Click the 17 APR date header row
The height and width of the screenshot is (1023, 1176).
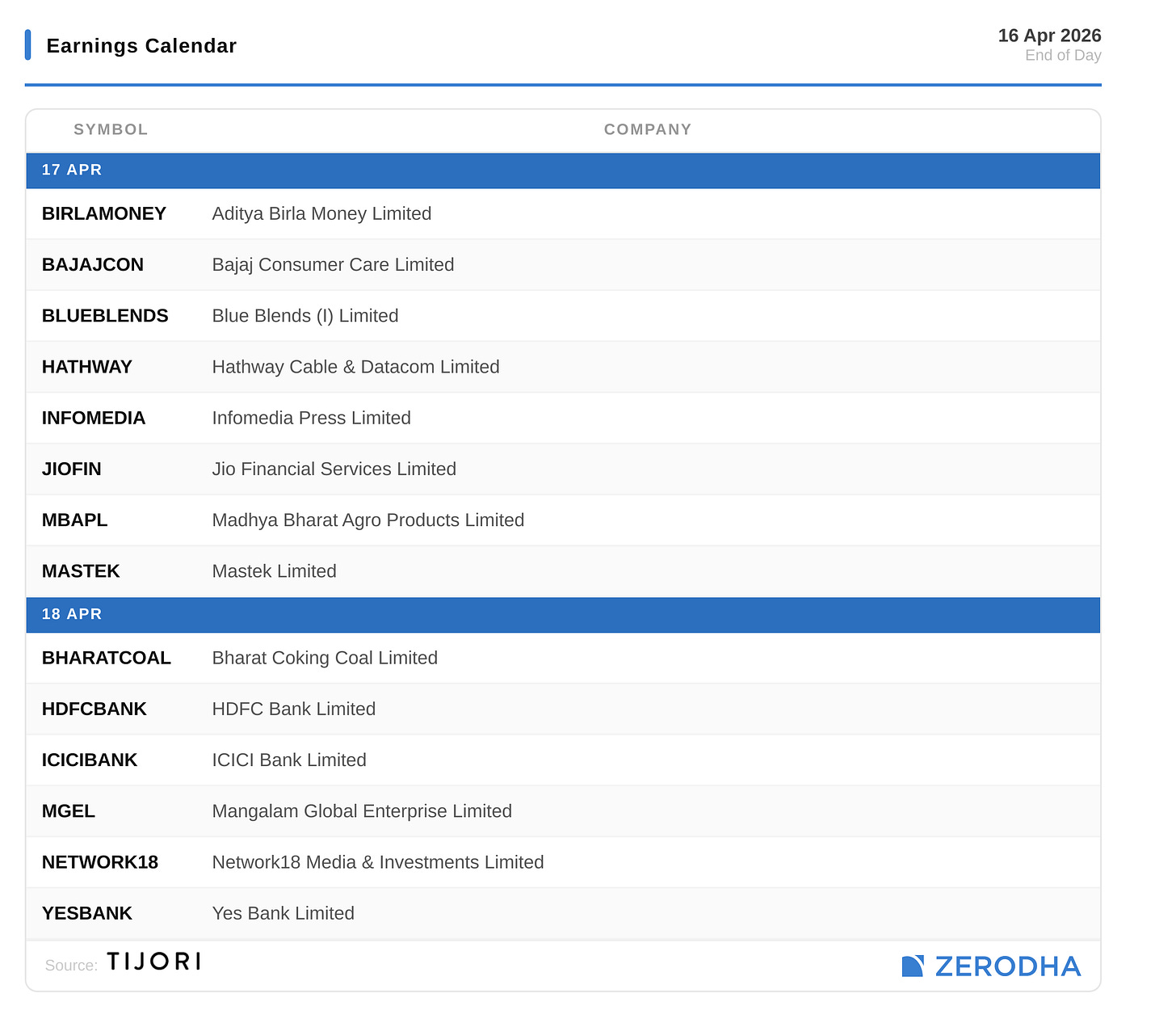pos(563,170)
